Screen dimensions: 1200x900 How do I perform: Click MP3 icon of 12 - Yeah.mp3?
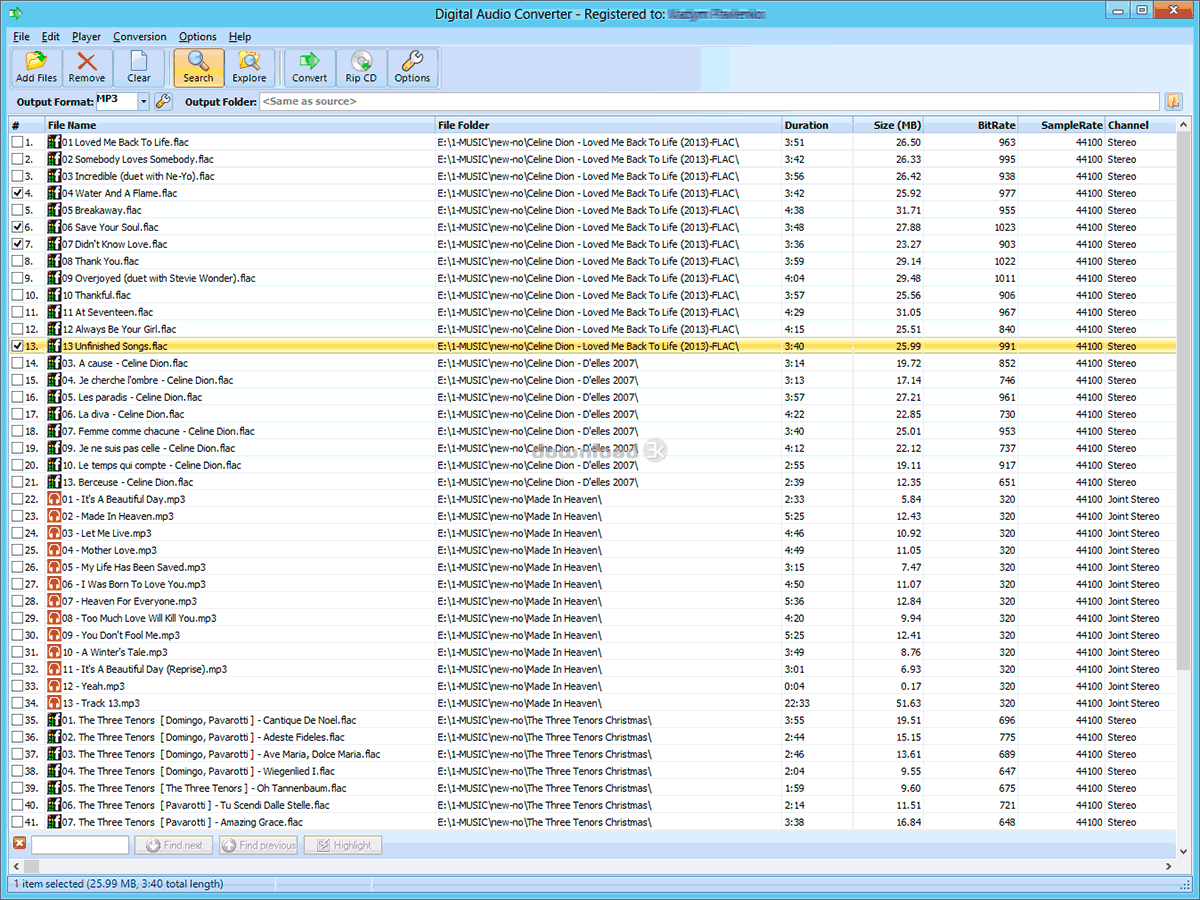tap(54, 686)
